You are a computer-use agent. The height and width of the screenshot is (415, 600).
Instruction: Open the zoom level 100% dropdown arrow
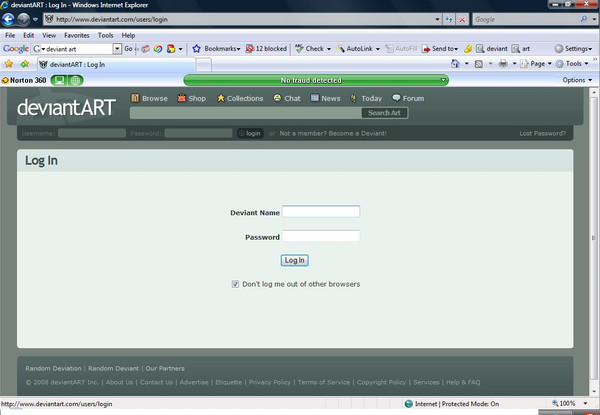[585, 404]
